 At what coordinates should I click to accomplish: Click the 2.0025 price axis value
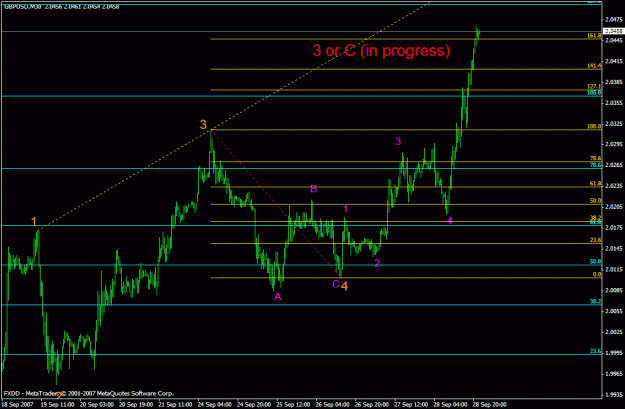click(614, 332)
